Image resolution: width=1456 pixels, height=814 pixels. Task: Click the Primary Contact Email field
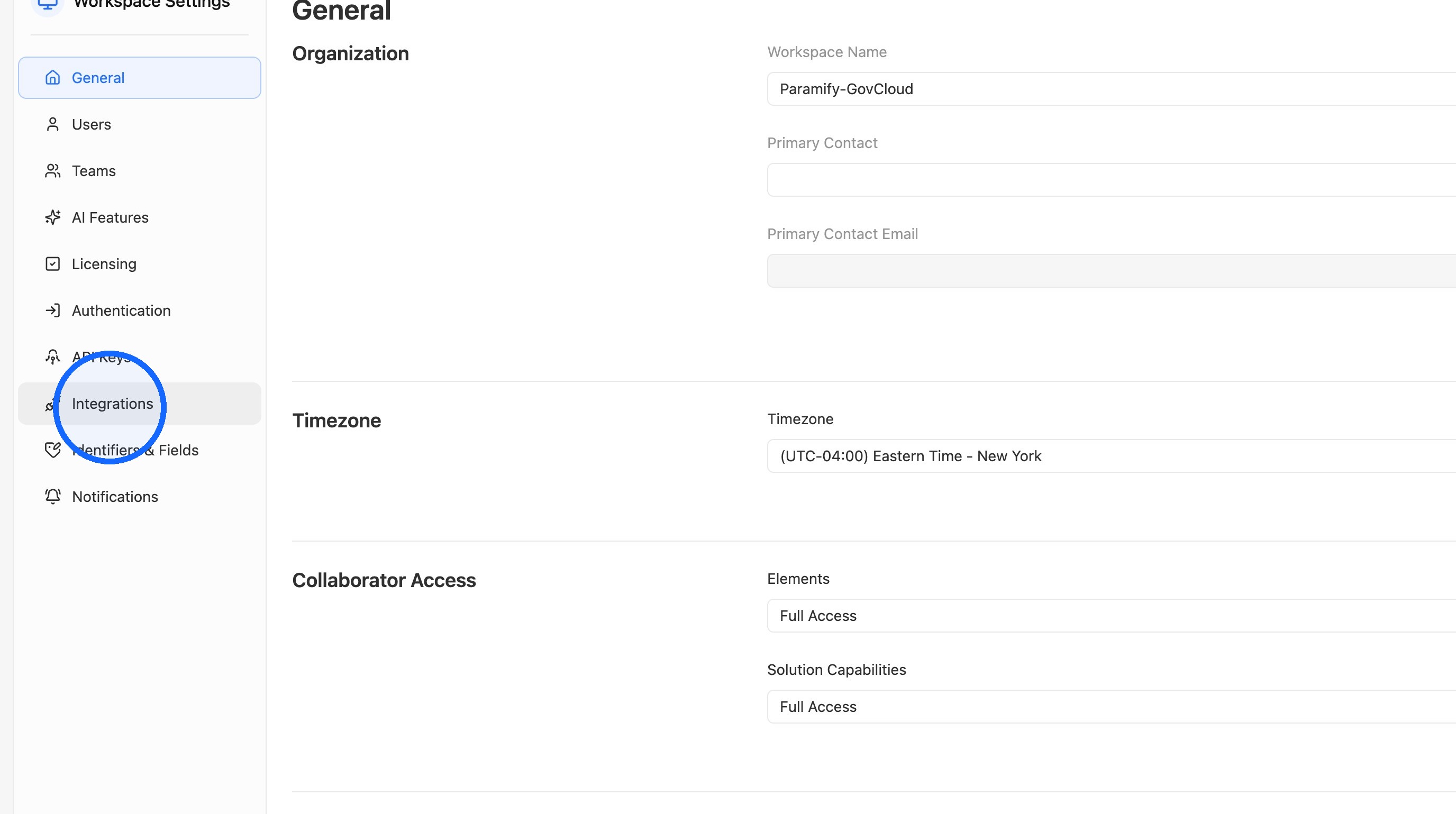[x=1111, y=271]
